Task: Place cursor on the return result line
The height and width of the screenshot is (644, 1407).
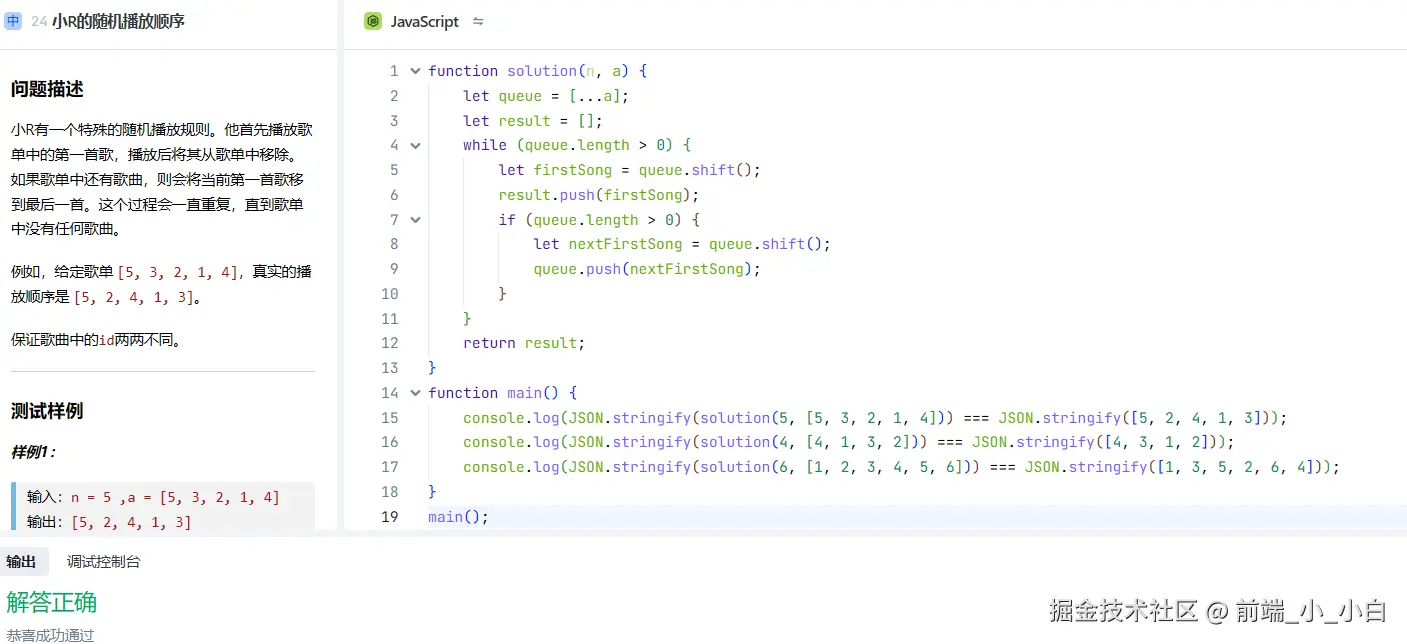Action: coord(523,343)
